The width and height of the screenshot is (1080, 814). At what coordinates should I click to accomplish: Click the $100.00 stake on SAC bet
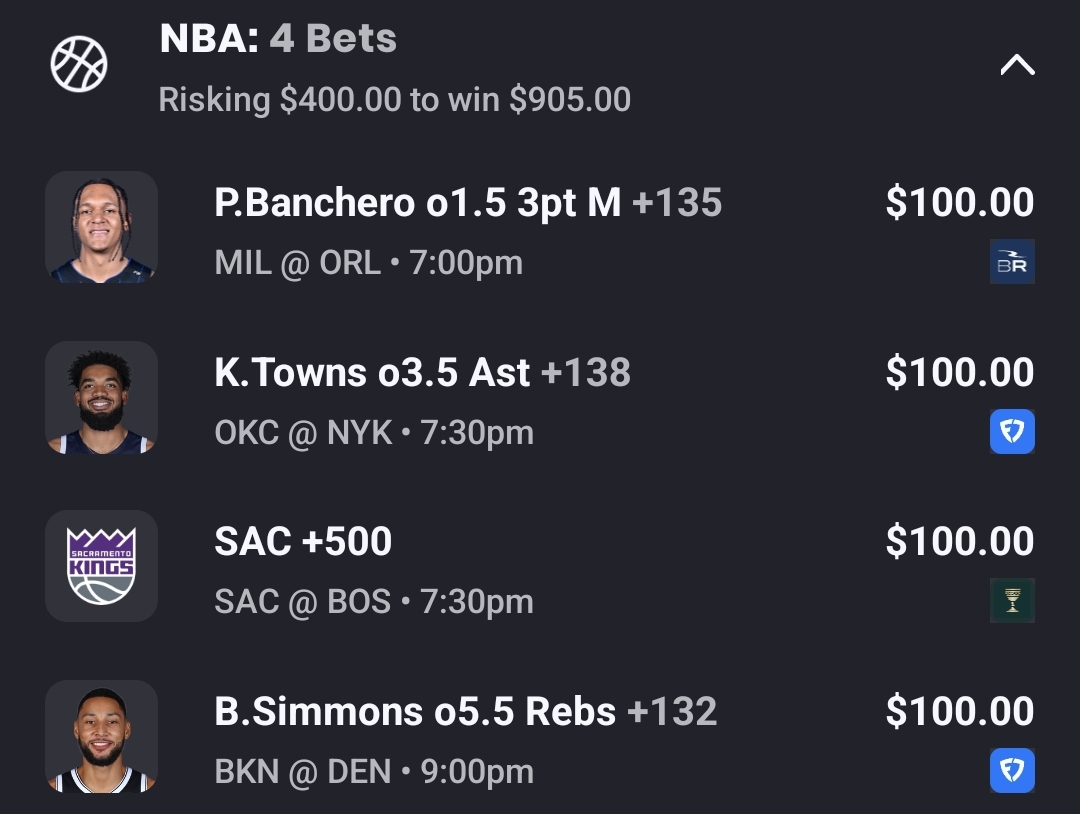959,542
